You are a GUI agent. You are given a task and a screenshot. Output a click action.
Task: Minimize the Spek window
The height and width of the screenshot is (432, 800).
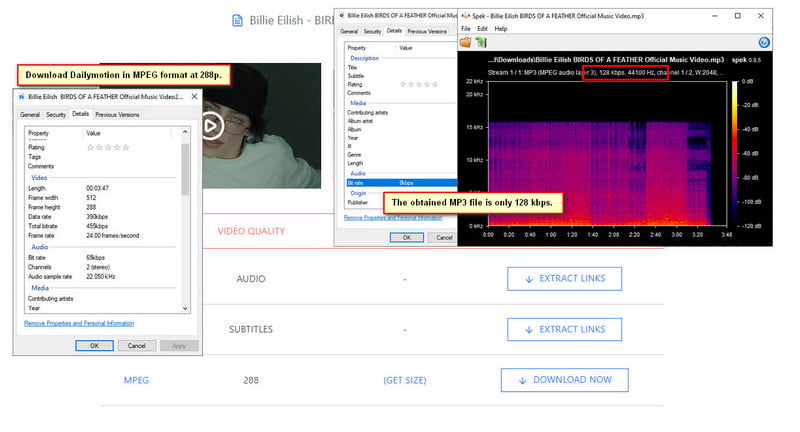[715, 16]
